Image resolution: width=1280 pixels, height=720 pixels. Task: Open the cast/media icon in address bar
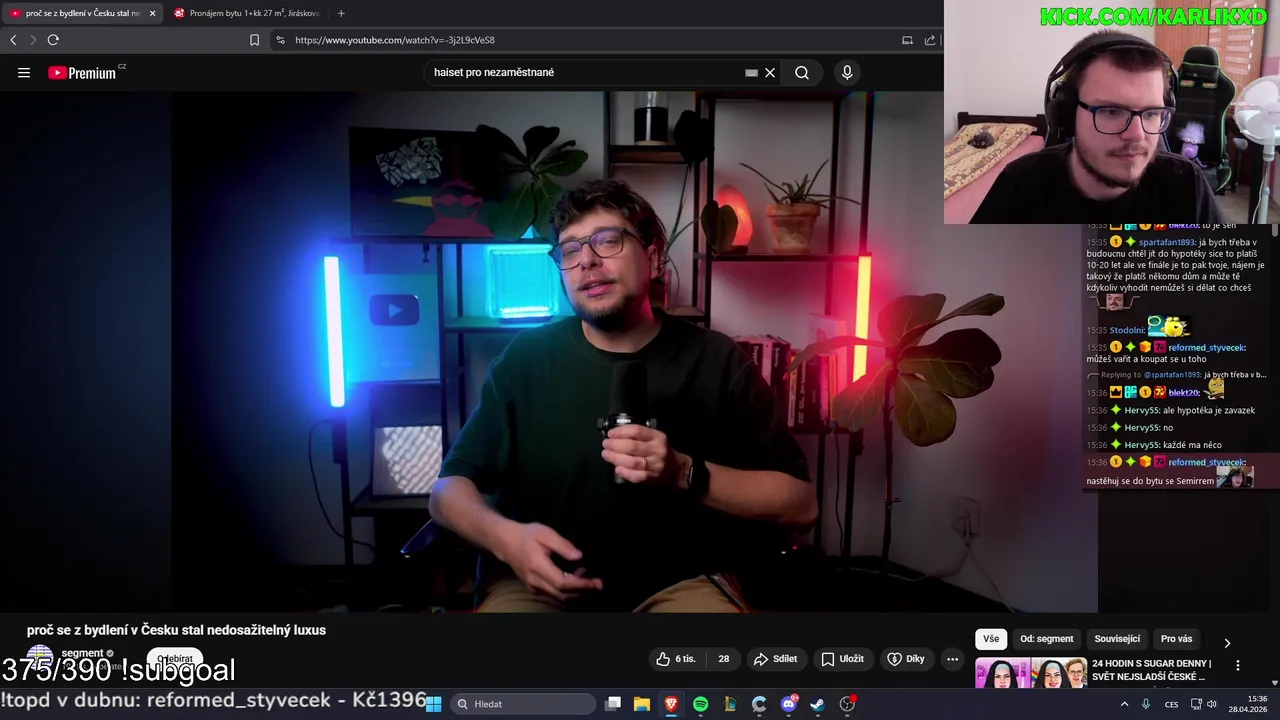point(907,40)
